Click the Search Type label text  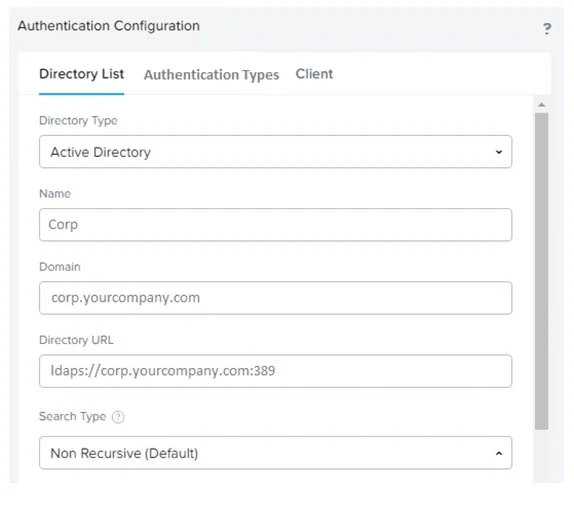click(x=72, y=416)
